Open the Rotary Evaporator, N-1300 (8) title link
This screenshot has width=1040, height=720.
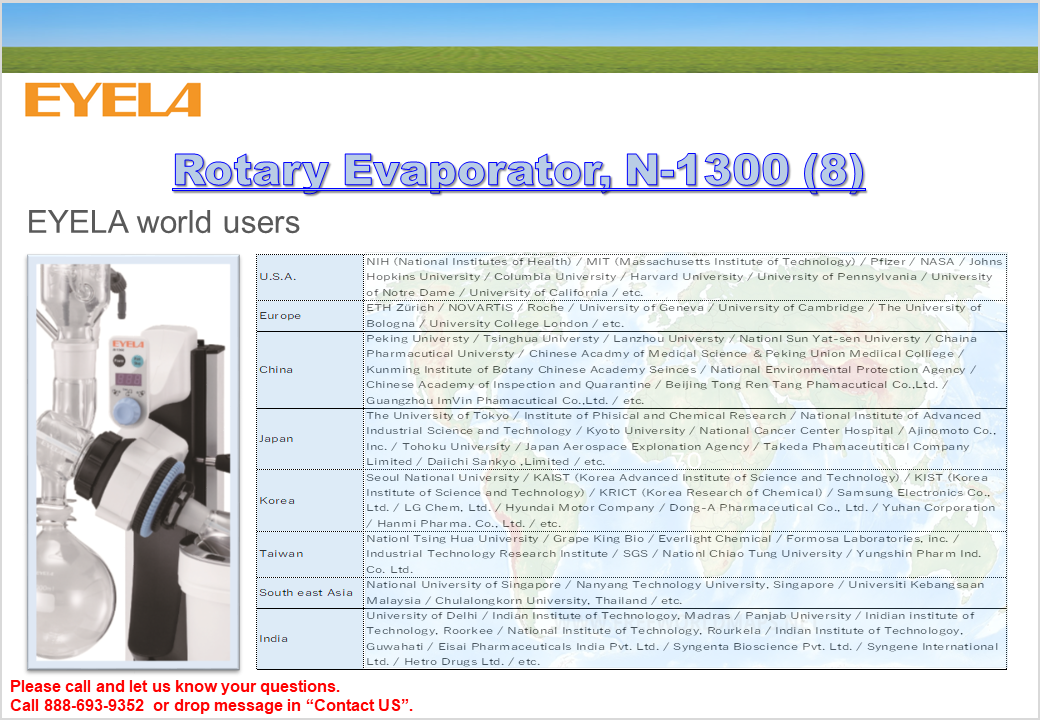(519, 170)
